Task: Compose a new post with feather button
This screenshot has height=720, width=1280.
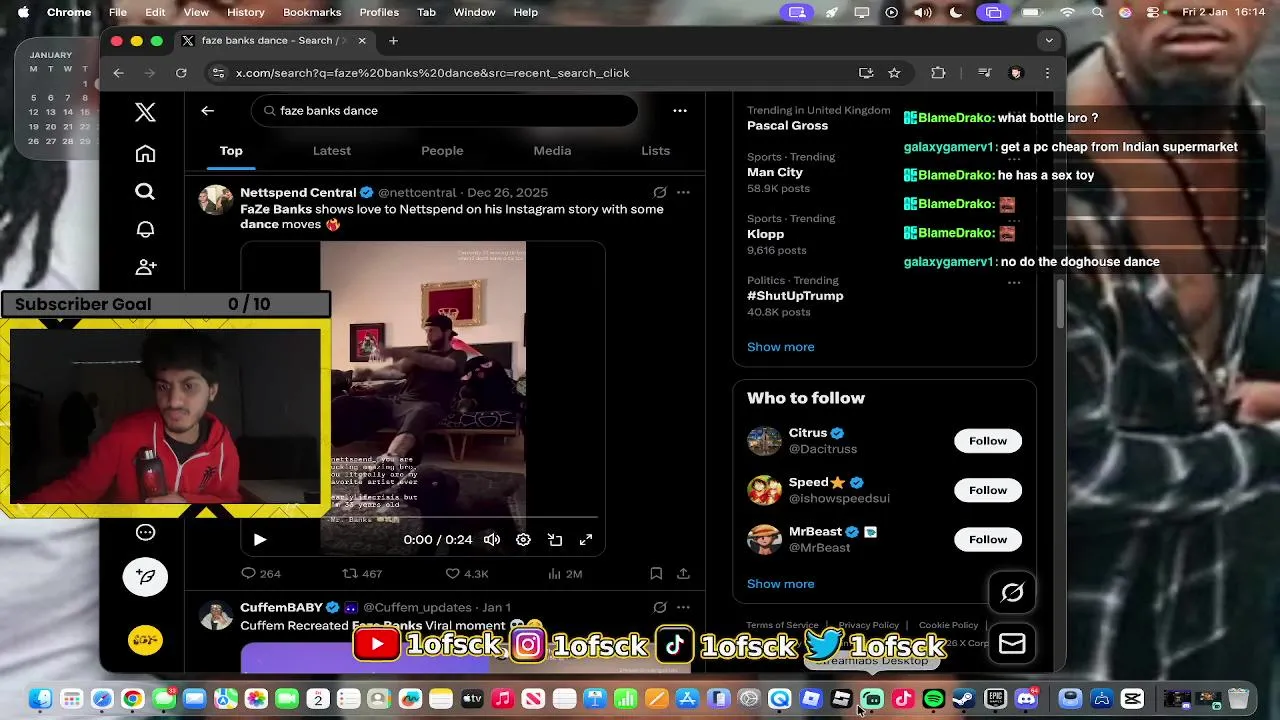Action: pos(145,576)
